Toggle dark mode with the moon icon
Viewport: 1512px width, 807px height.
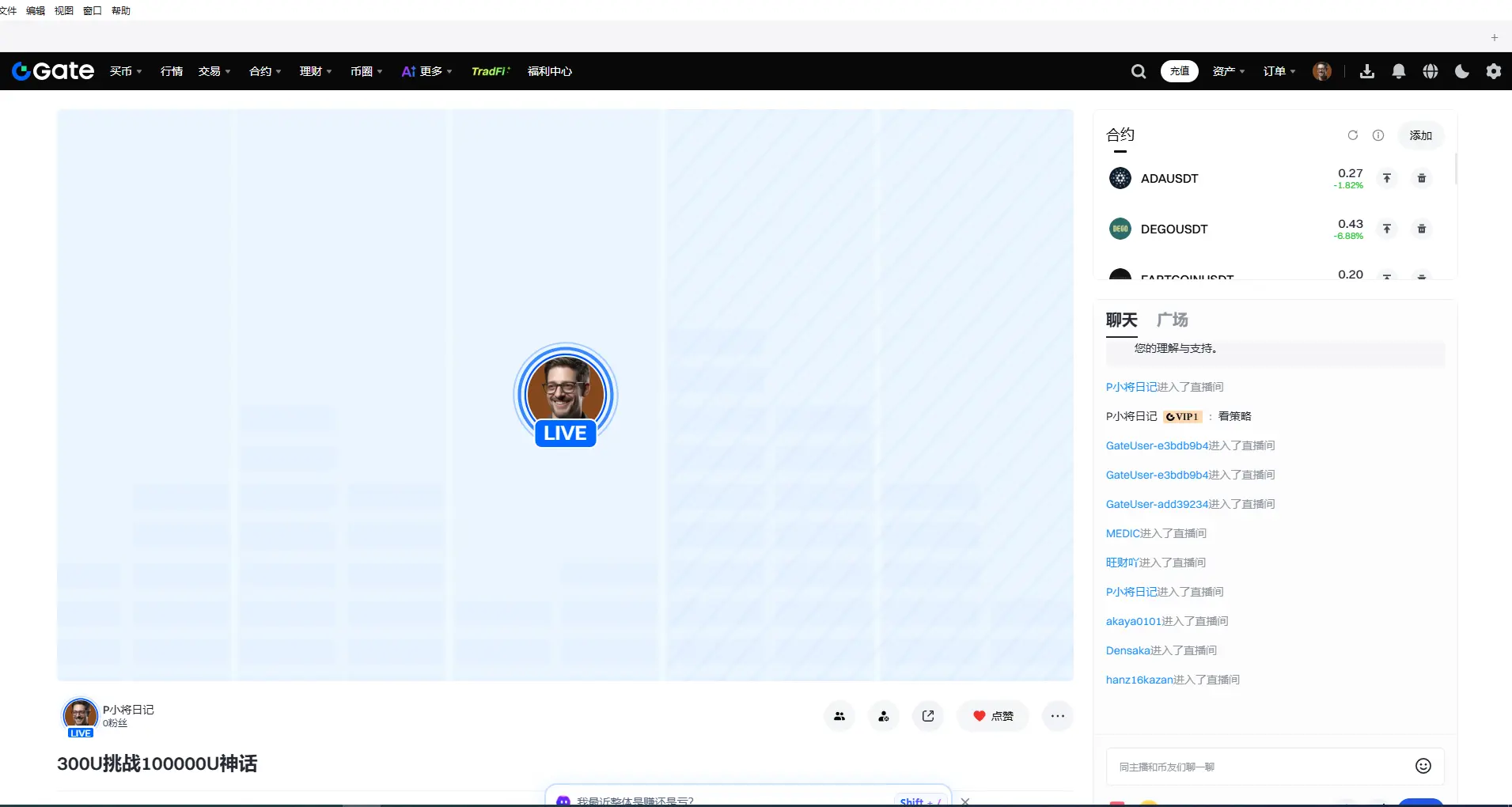click(x=1462, y=71)
